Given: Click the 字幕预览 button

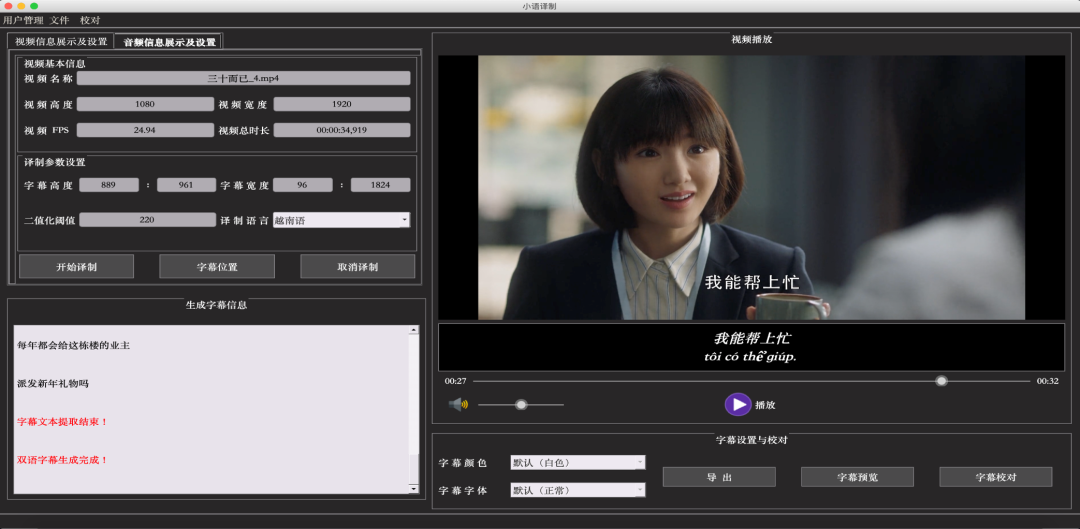Looking at the screenshot, I should pyautogui.click(x=858, y=477).
